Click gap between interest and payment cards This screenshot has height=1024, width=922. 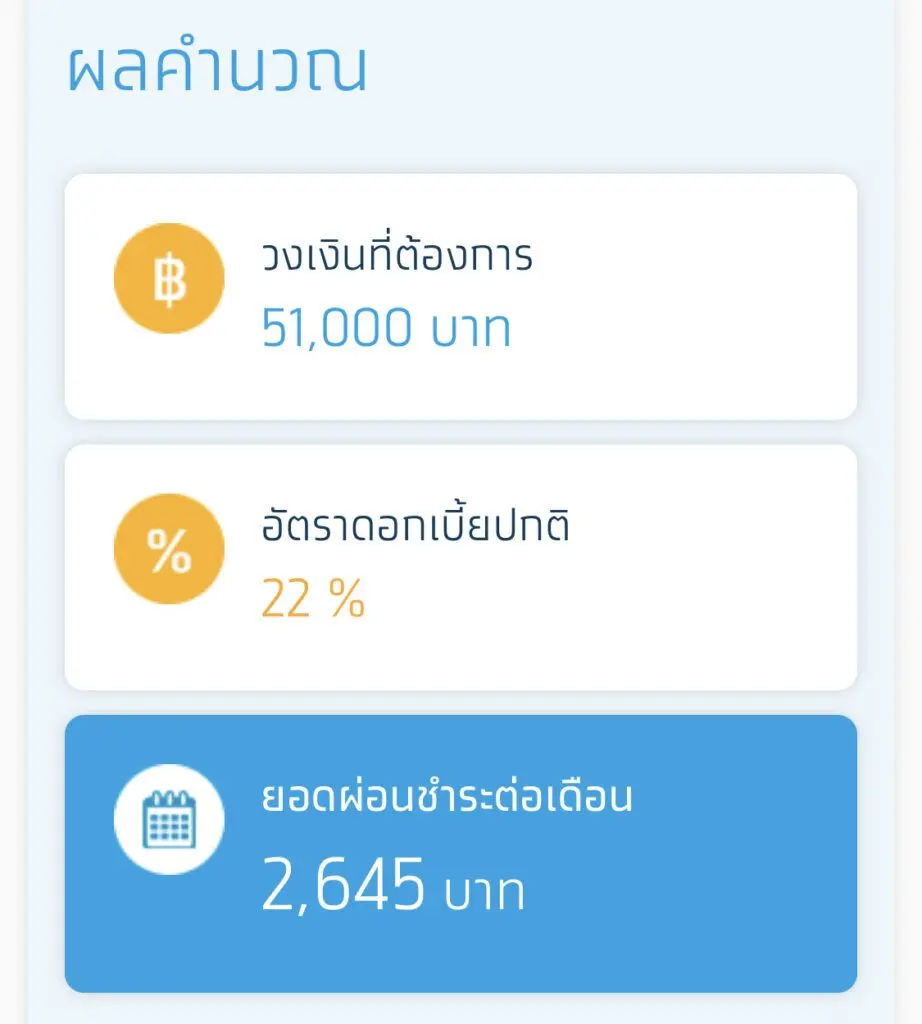(460, 702)
